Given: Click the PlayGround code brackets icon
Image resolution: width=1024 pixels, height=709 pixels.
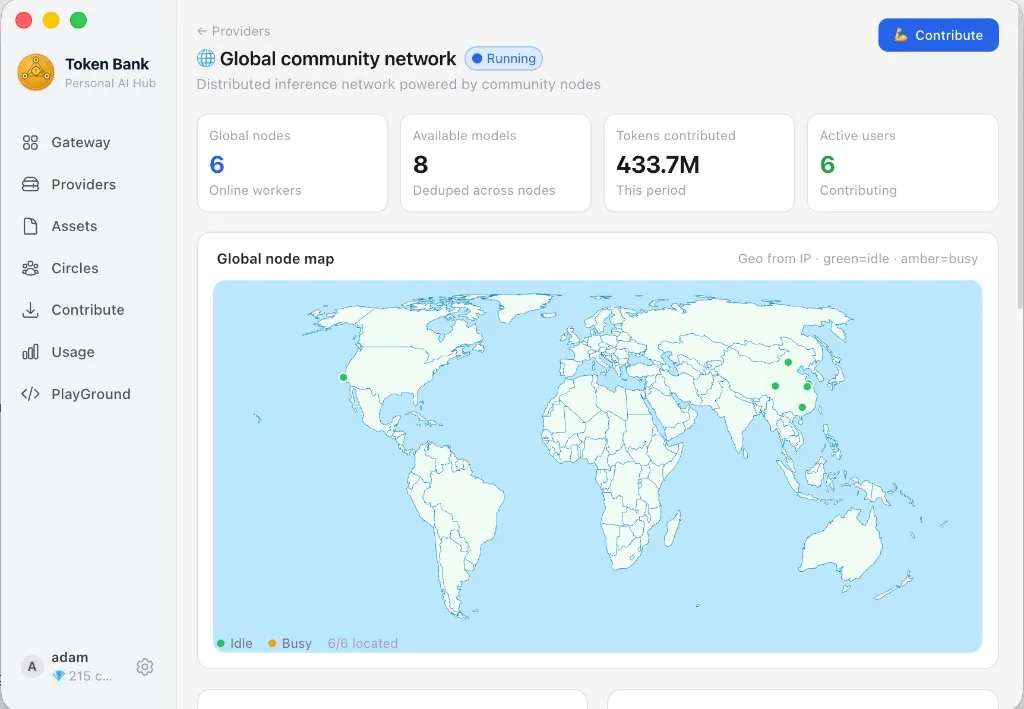Looking at the screenshot, I should [x=30, y=394].
